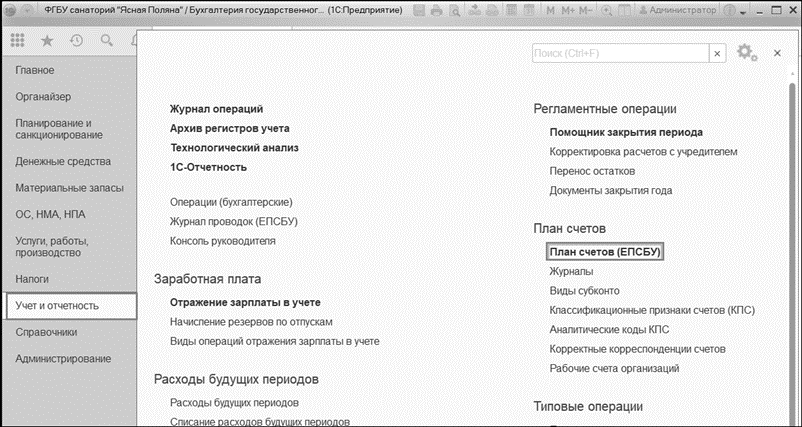Click the M memory button

[550, 10]
